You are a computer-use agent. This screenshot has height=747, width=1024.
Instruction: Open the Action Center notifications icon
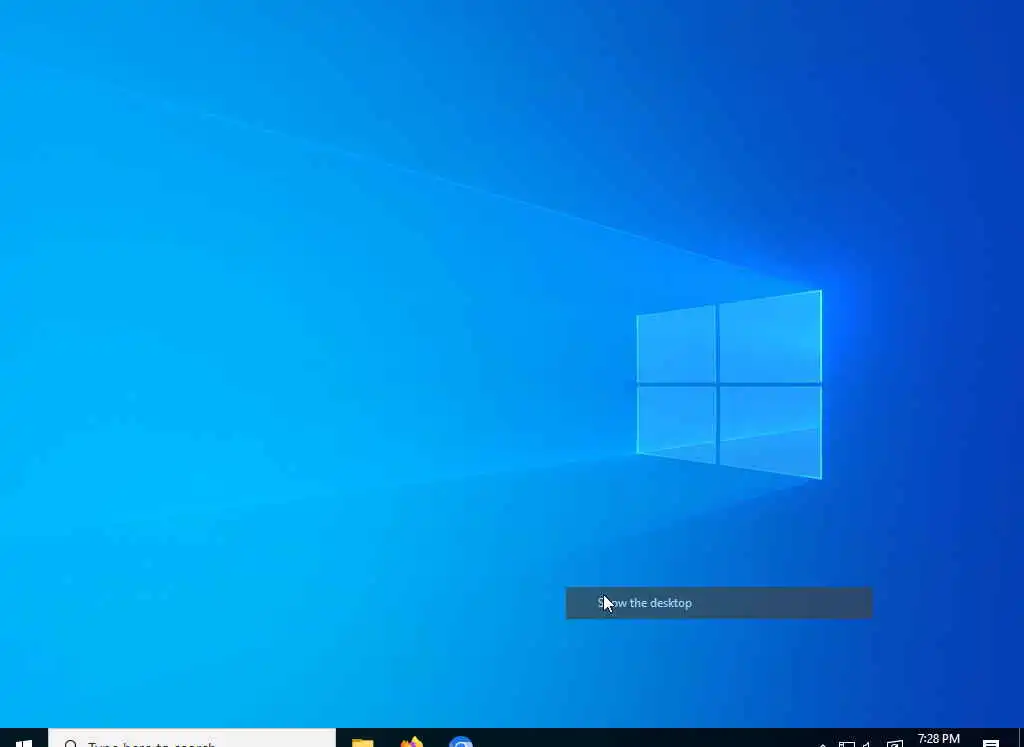click(x=990, y=742)
